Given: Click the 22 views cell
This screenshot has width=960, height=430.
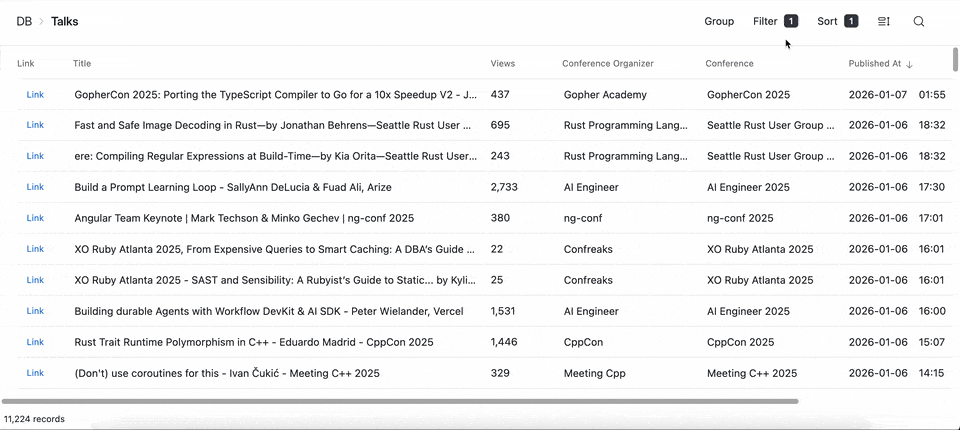Looking at the screenshot, I should [x=497, y=249].
